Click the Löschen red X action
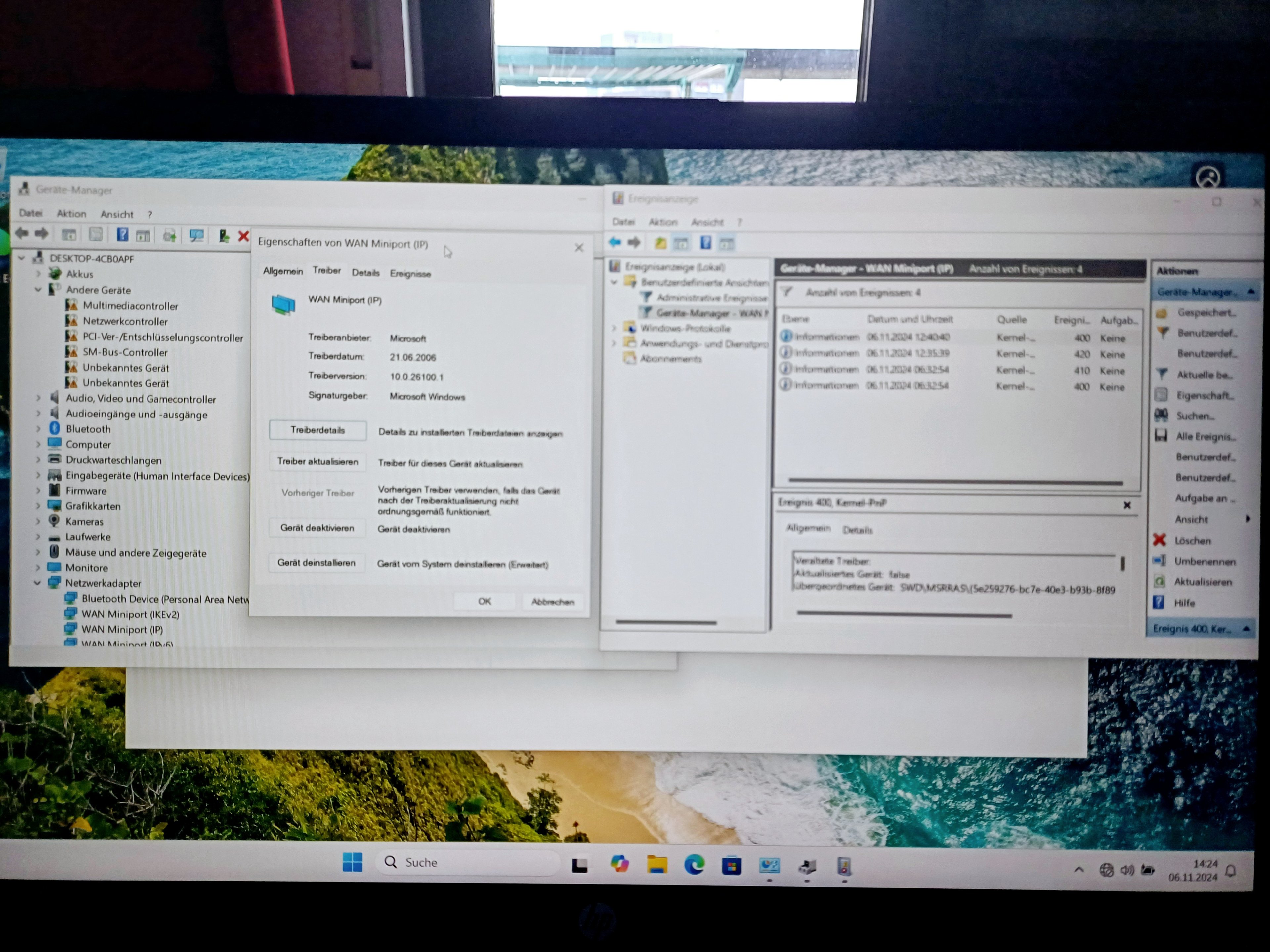 [1160, 540]
